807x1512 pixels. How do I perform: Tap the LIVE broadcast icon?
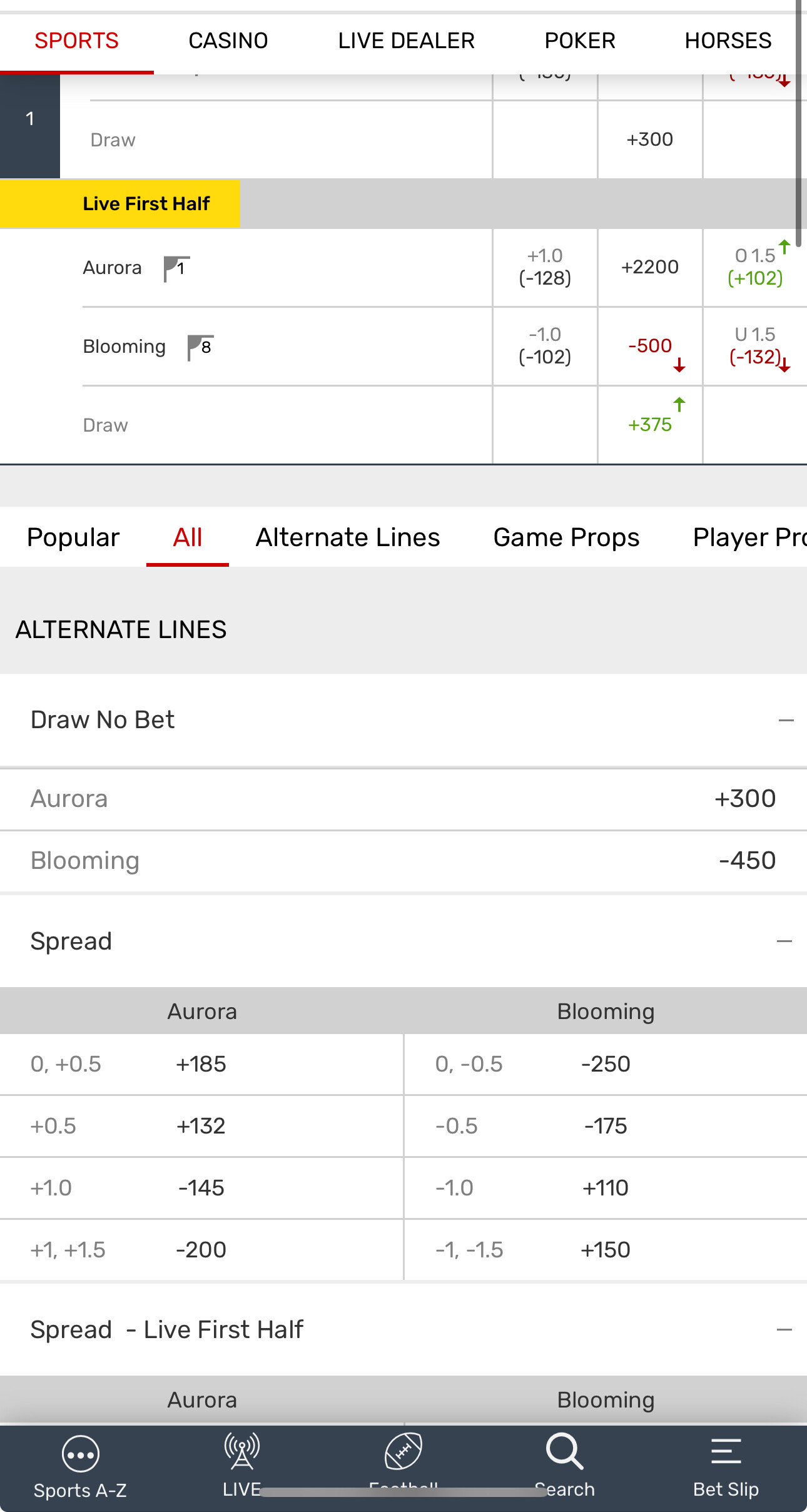coord(241,1452)
